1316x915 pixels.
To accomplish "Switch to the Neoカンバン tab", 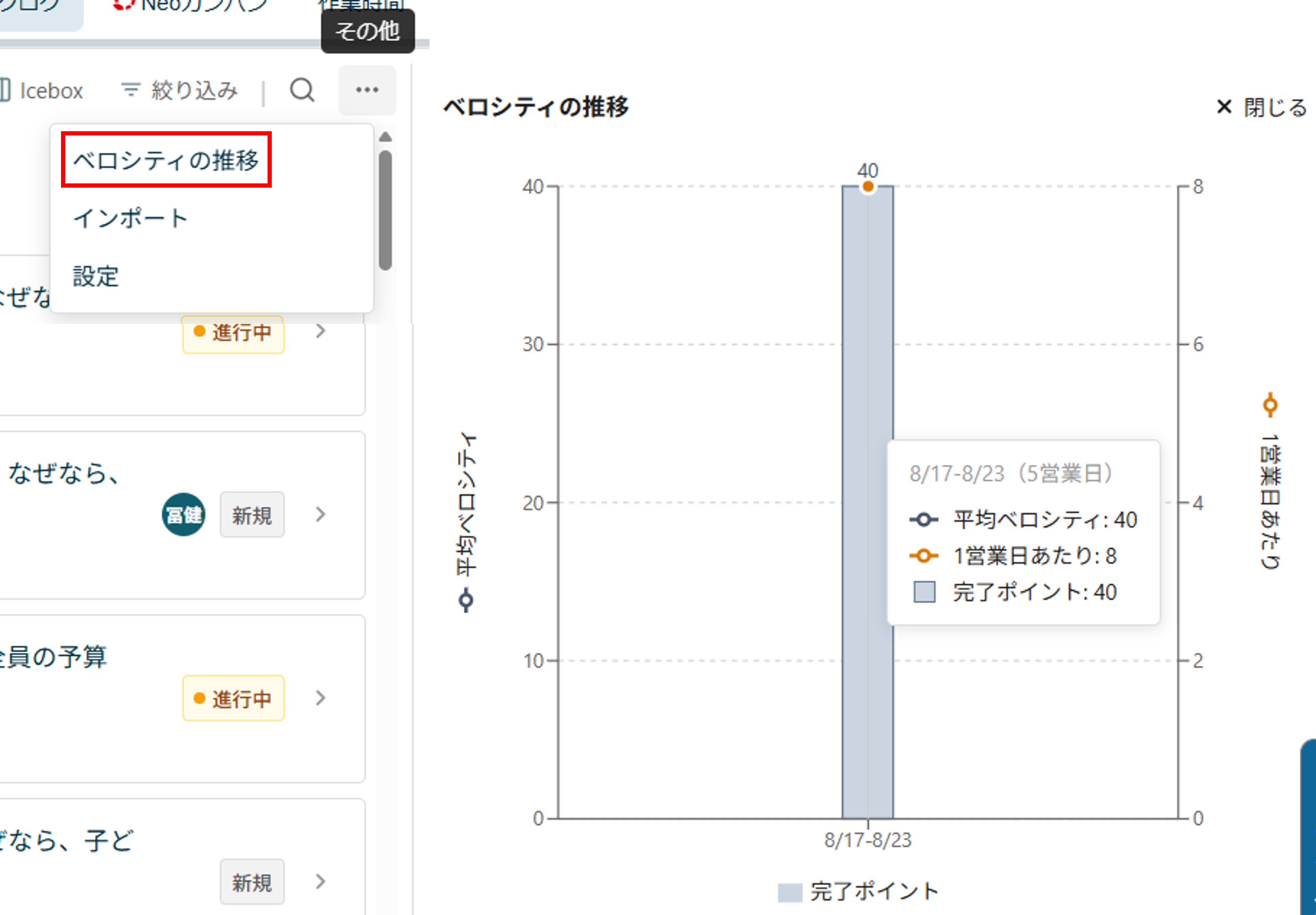I will point(191,6).
